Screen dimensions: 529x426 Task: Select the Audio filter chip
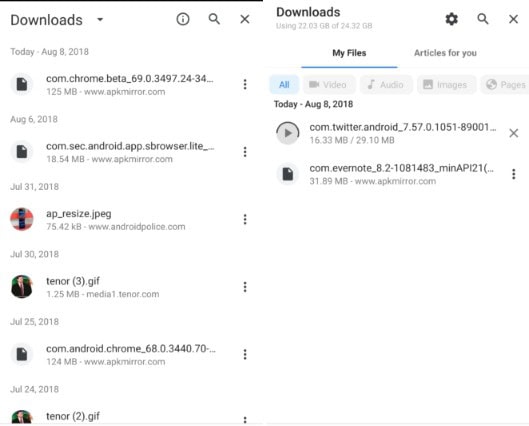click(x=386, y=85)
